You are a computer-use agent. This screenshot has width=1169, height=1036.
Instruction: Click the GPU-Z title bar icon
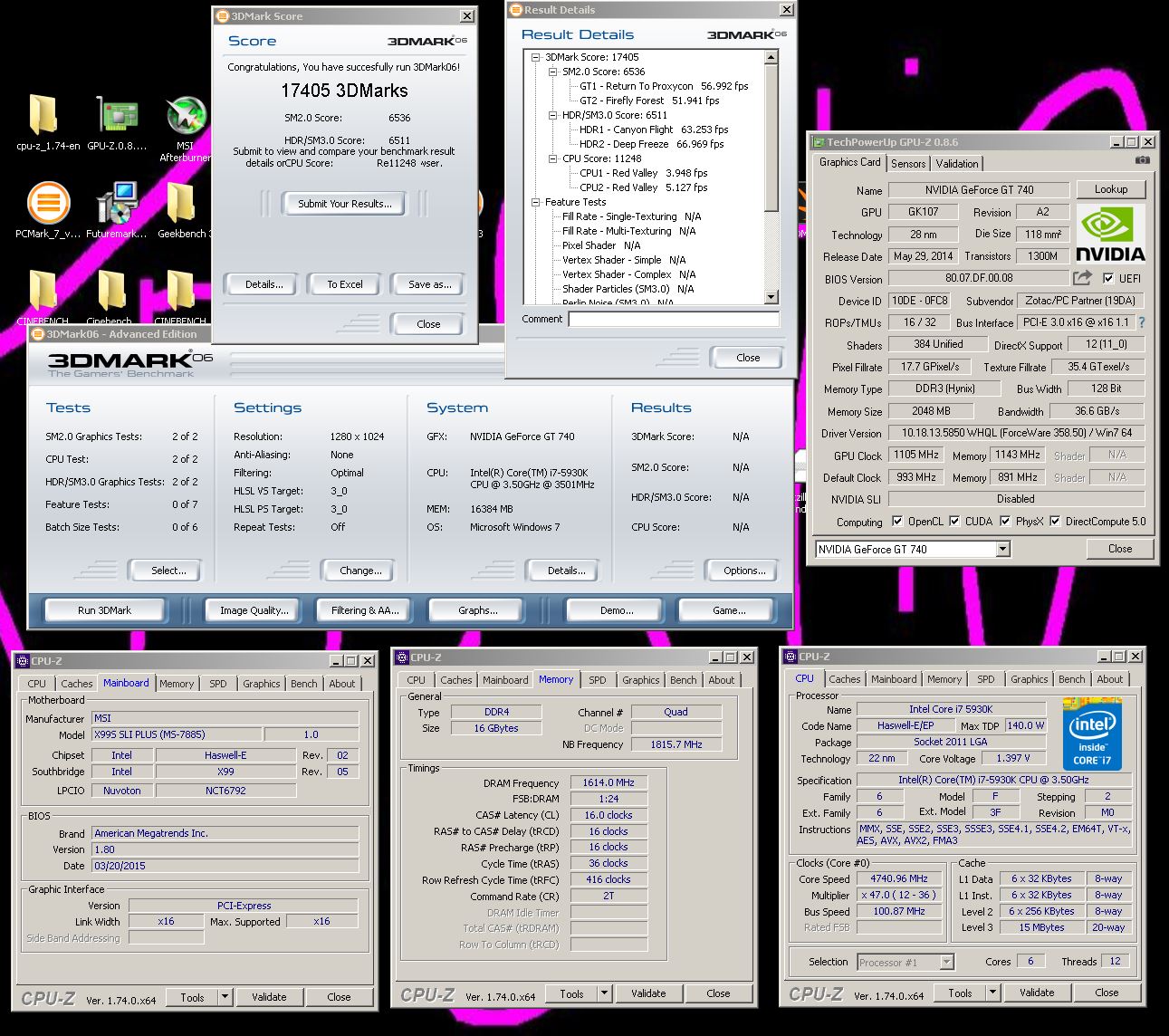(819, 142)
